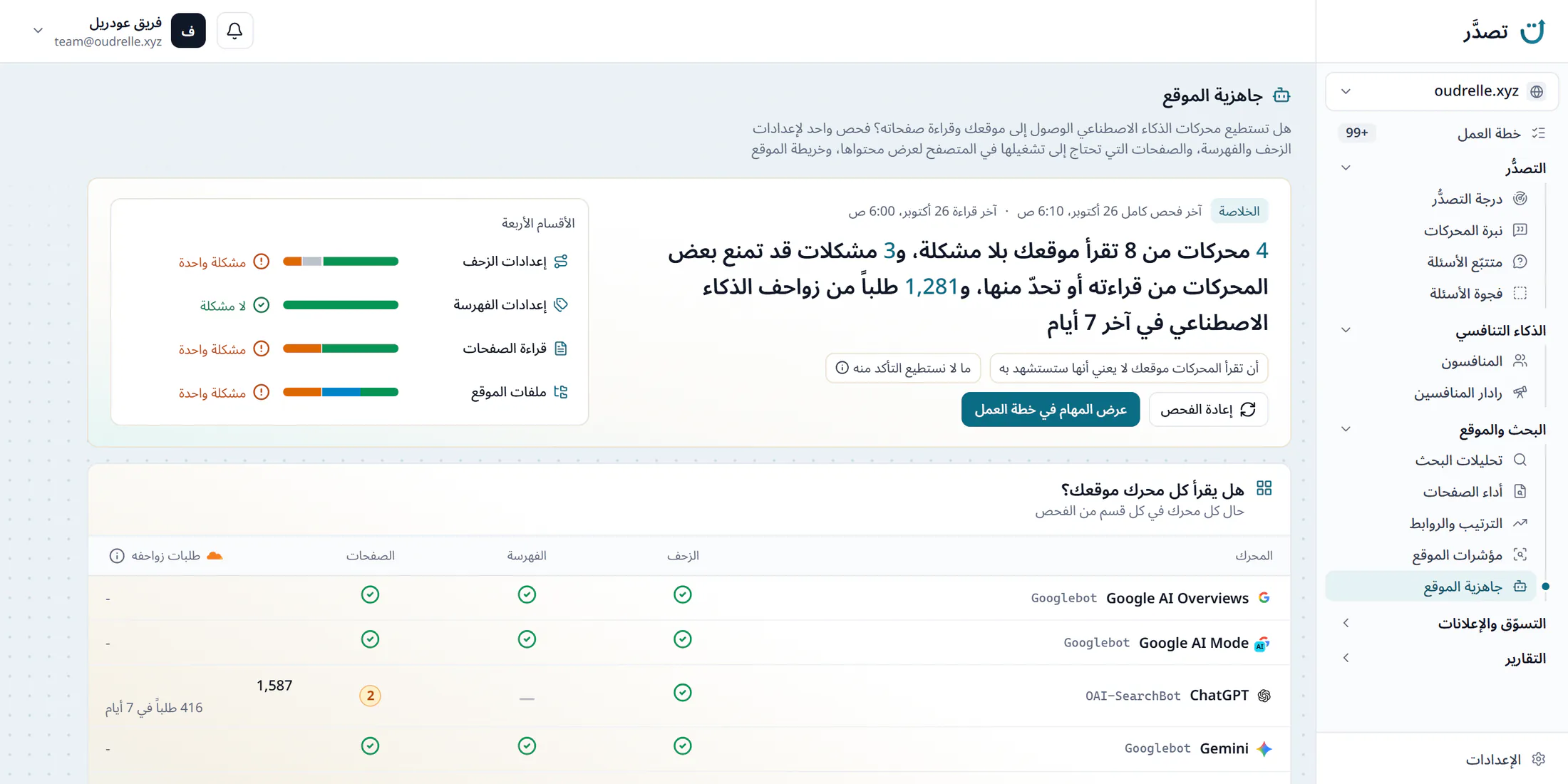Click the إعدادات الزحف progress bar
The image size is (1568, 784).
[341, 262]
